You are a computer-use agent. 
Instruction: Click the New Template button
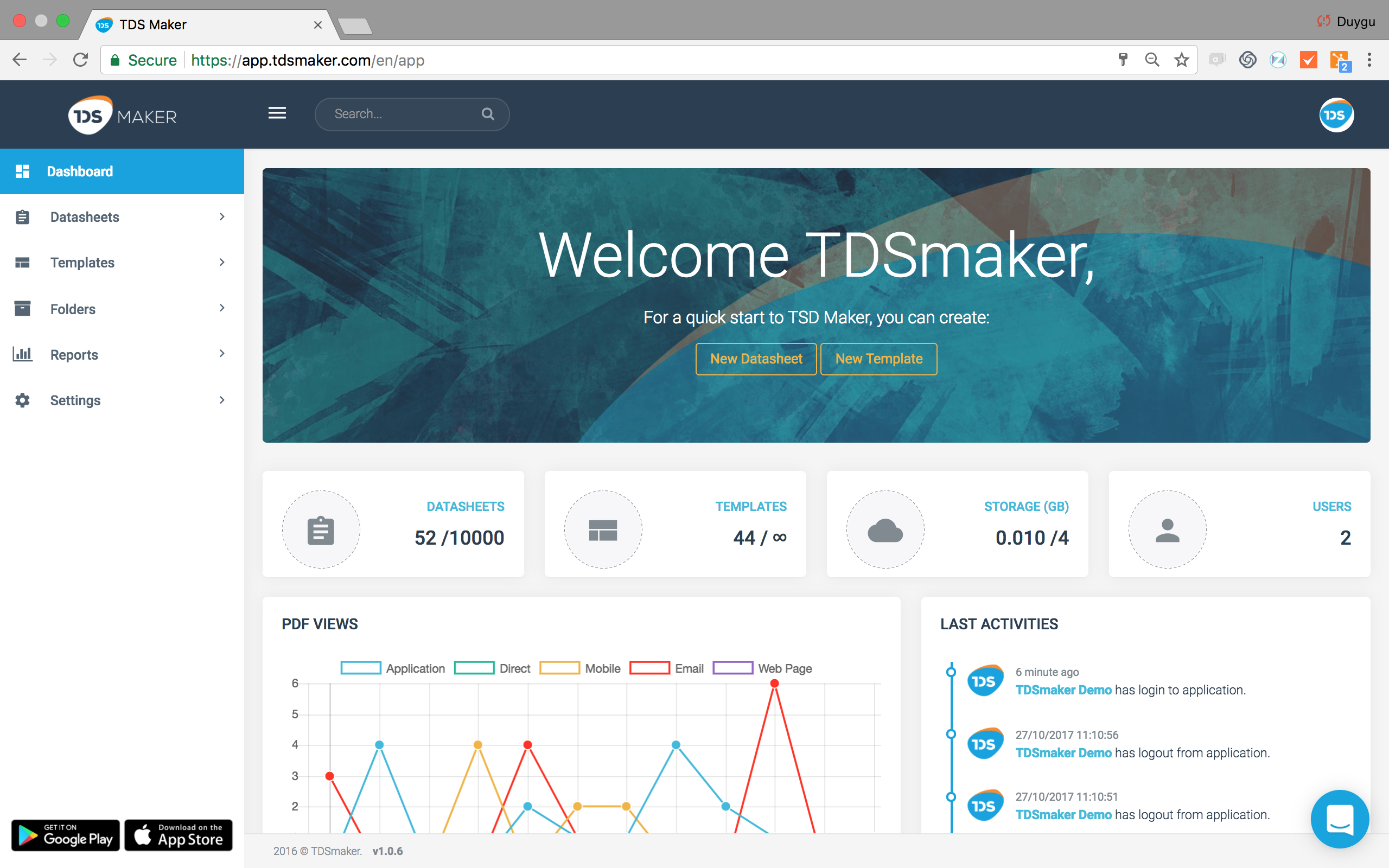tap(878, 359)
